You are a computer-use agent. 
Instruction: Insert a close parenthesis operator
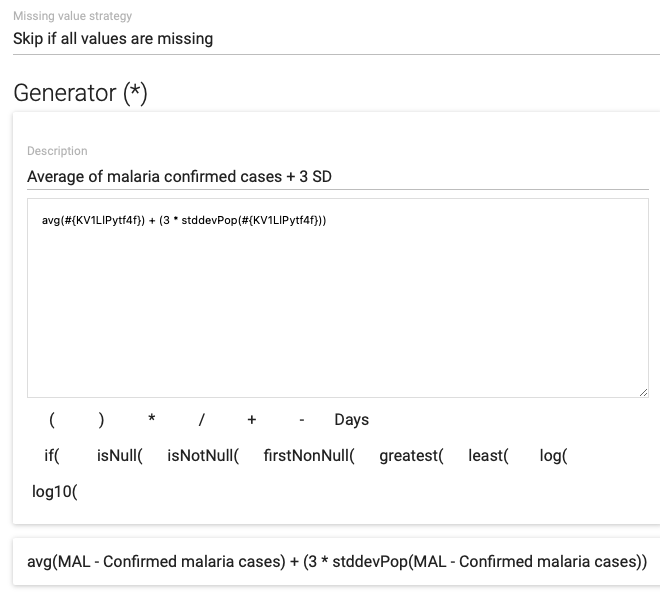click(x=101, y=420)
